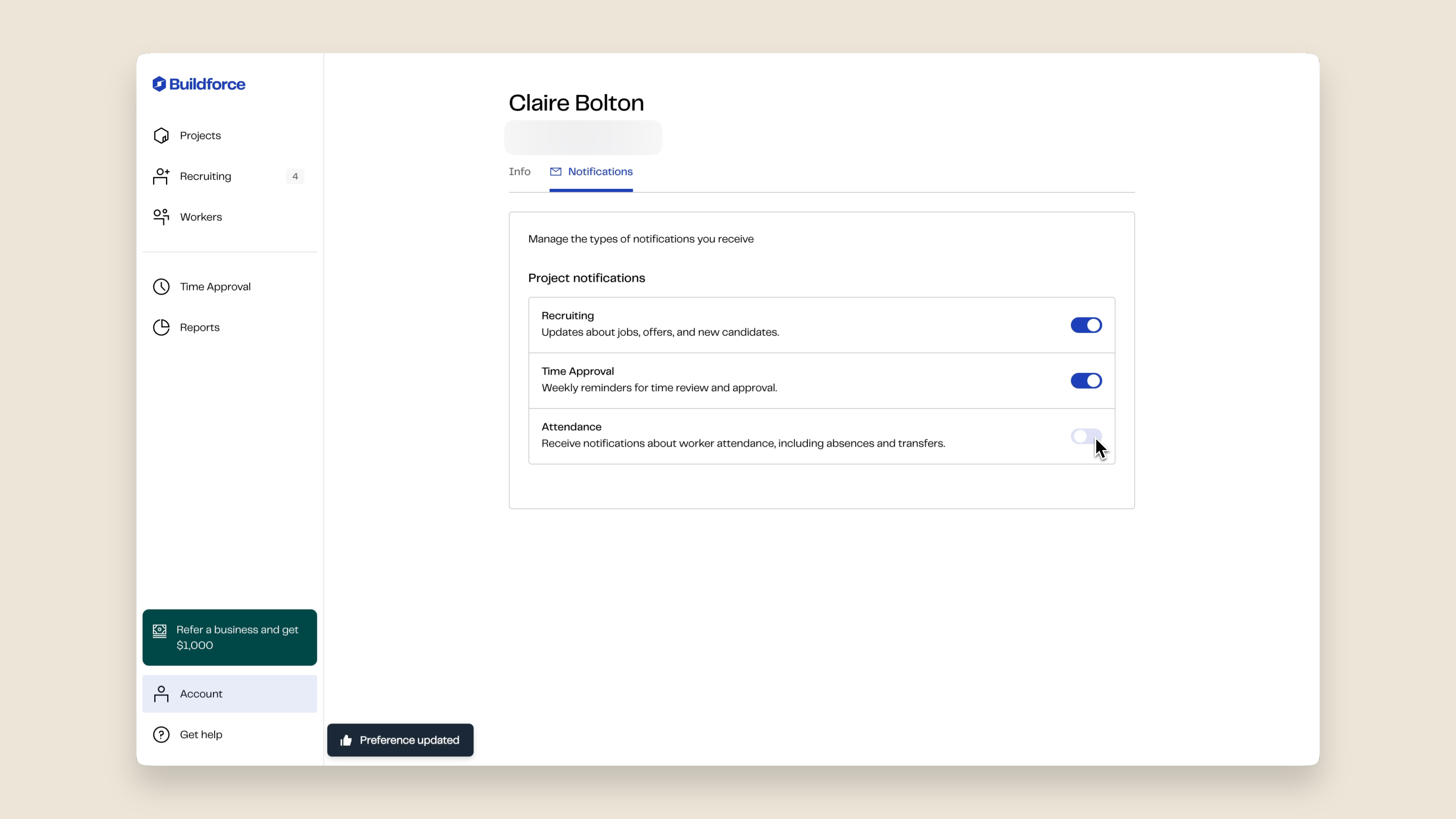Viewport: 1456px width, 819px height.
Task: Click the Buildforce wordmark
Action: tap(207, 84)
